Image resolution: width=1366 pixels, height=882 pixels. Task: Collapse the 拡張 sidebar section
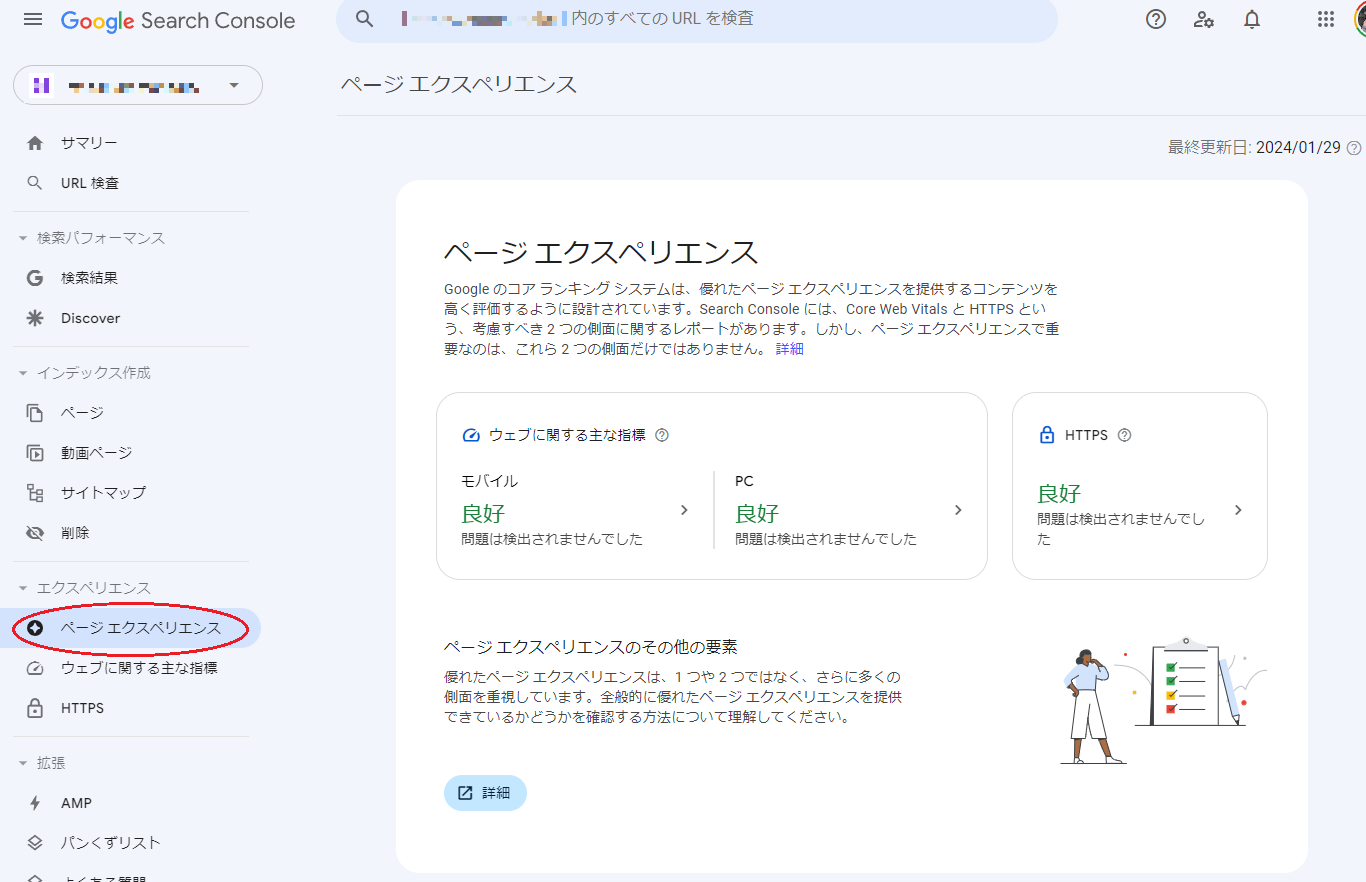[24, 762]
